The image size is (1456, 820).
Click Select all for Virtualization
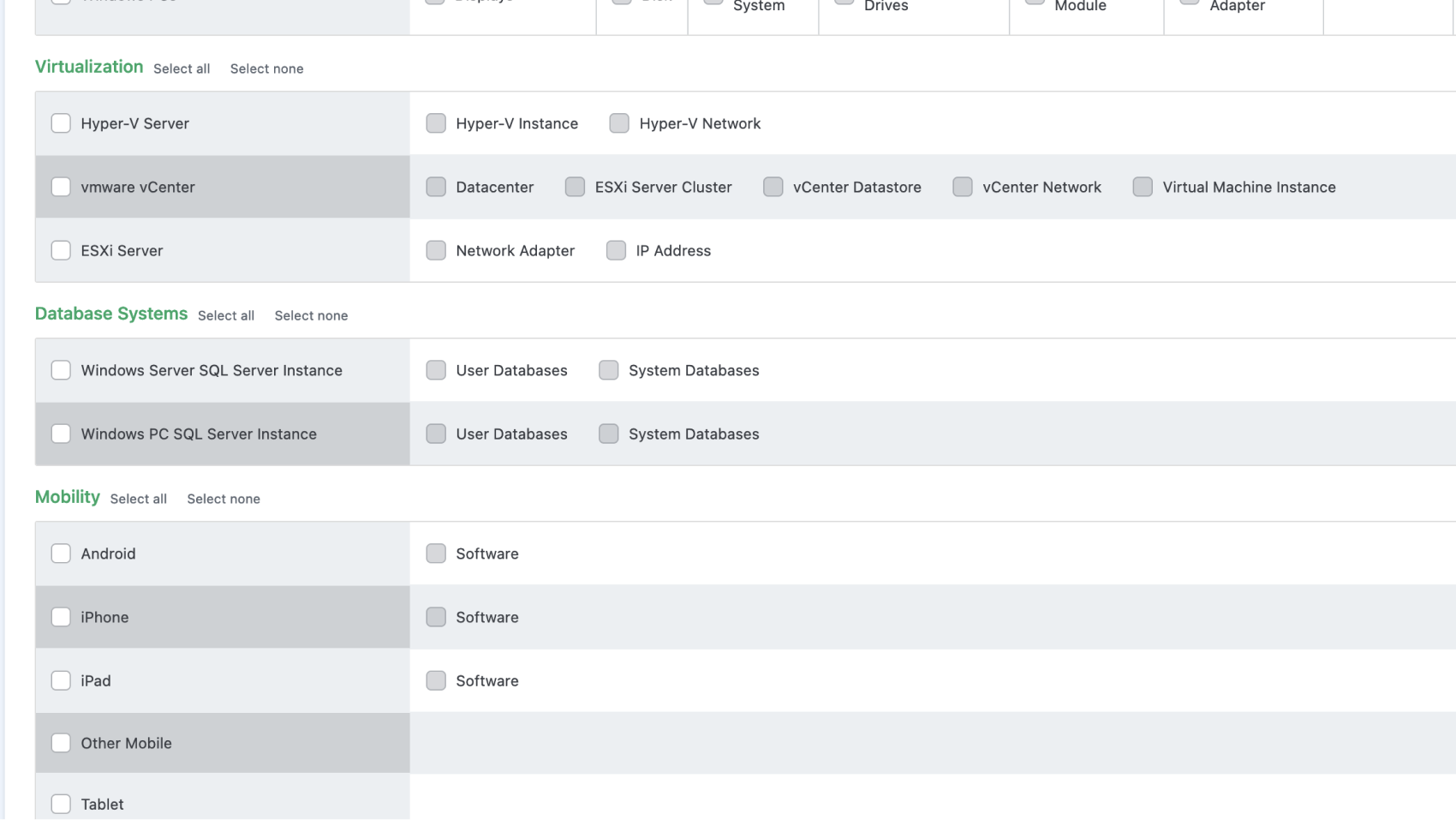182,68
